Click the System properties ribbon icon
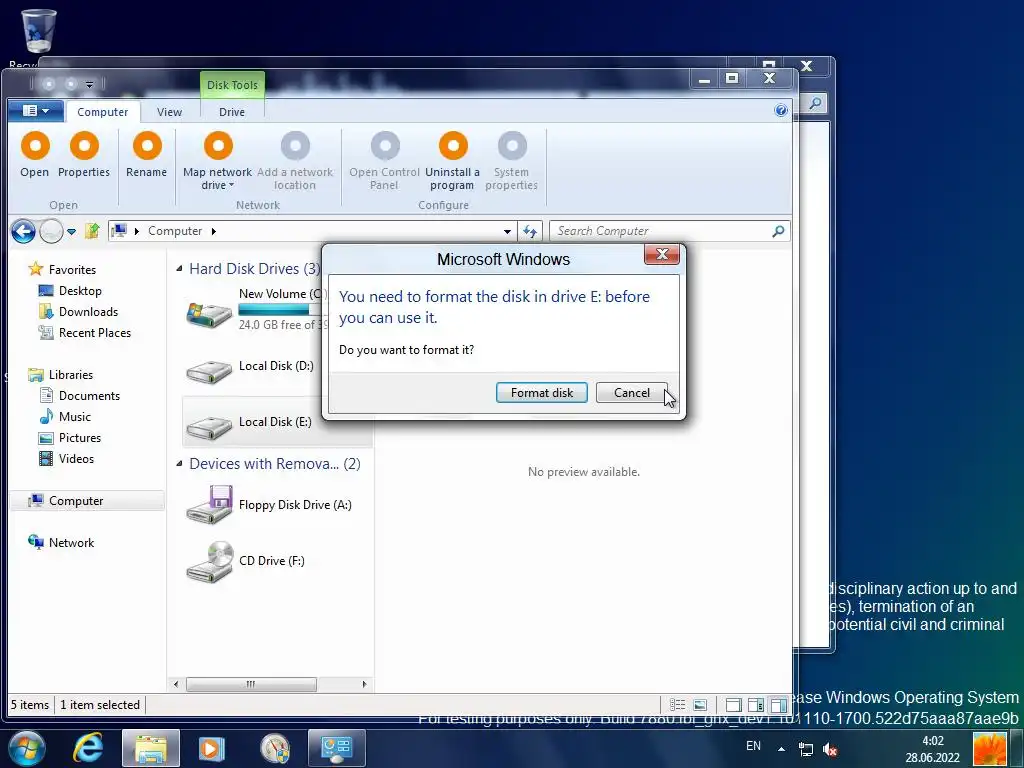The height and width of the screenshot is (768, 1024). 512,146
